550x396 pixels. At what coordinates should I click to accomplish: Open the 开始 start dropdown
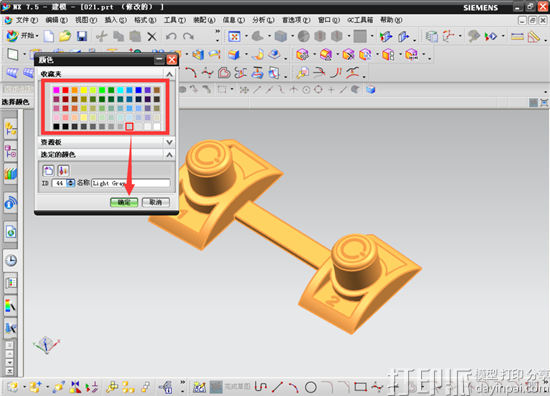(x=22, y=36)
